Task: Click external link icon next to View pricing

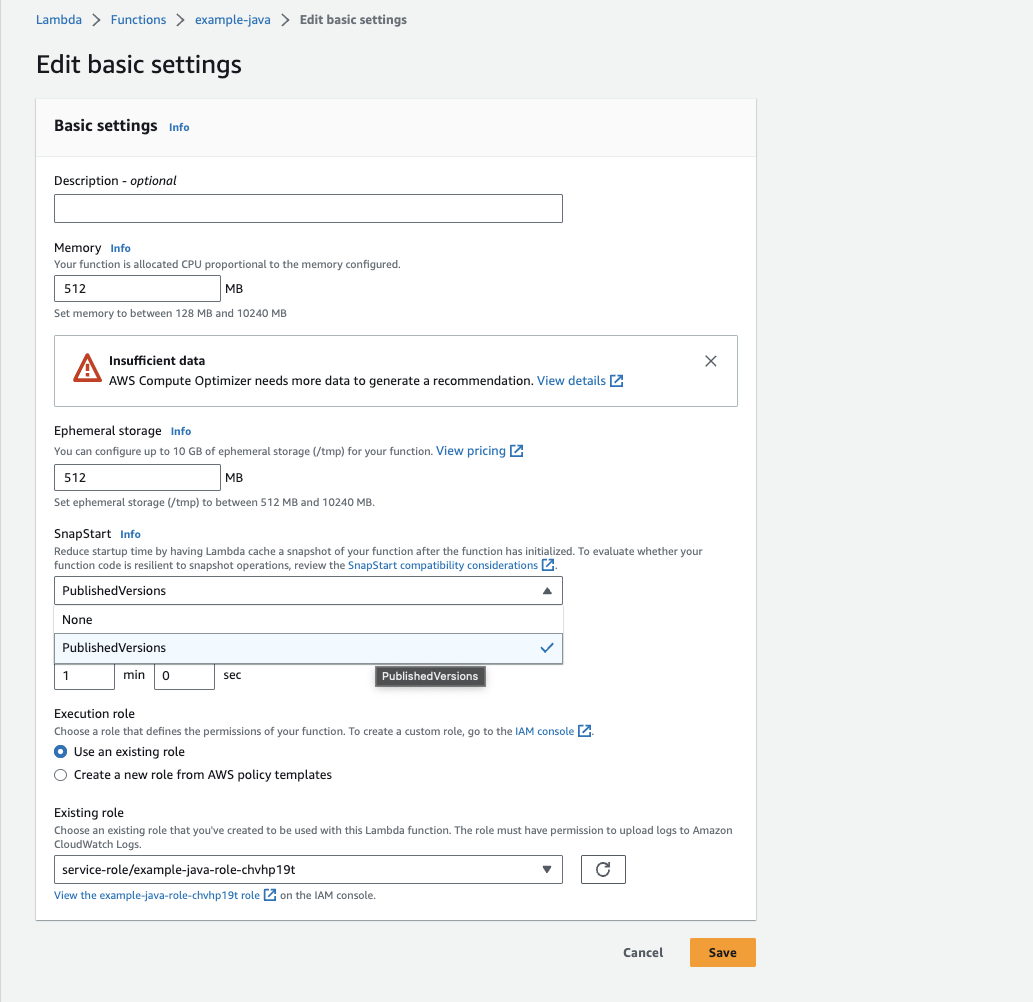Action: [517, 451]
